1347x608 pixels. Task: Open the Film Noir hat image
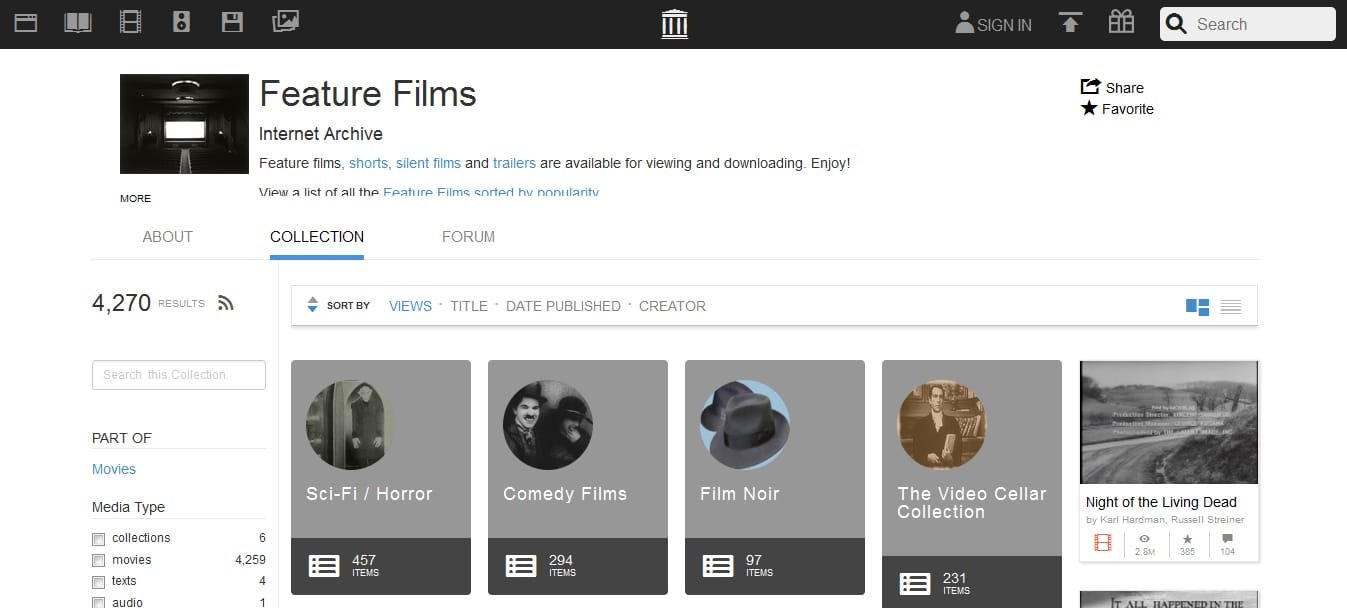(744, 425)
